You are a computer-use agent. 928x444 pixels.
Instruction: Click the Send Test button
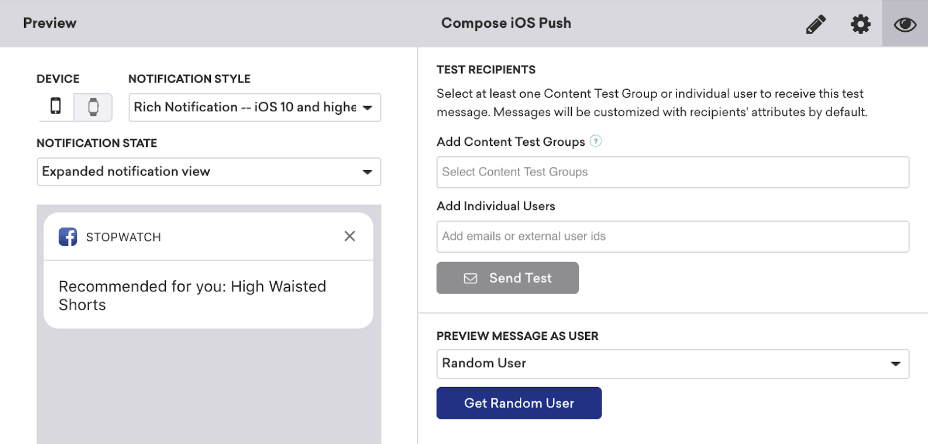tap(507, 278)
